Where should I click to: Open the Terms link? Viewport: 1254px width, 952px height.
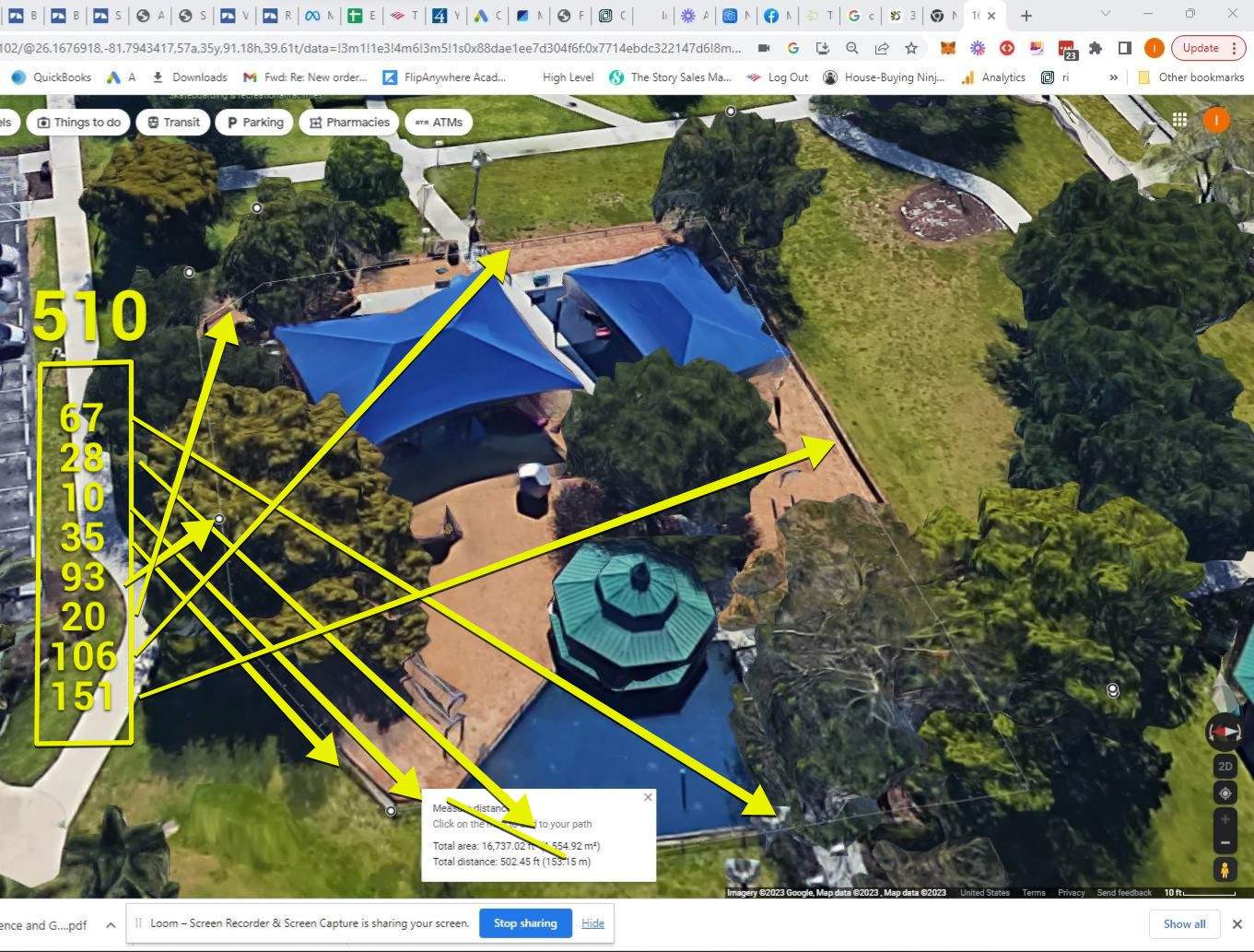1034,893
